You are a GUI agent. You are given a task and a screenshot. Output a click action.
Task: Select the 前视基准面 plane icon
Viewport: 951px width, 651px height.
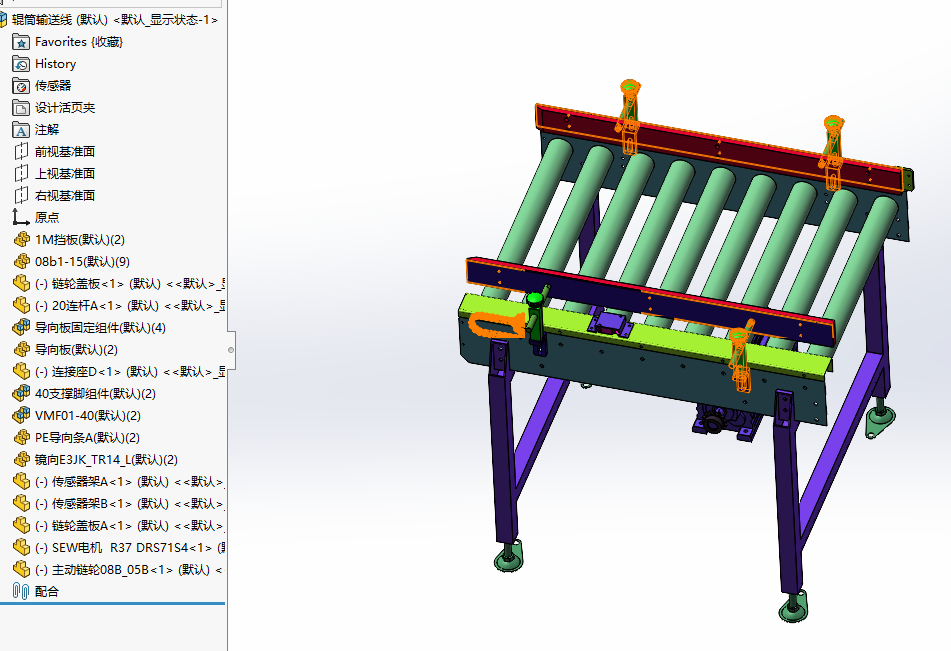tap(21, 152)
